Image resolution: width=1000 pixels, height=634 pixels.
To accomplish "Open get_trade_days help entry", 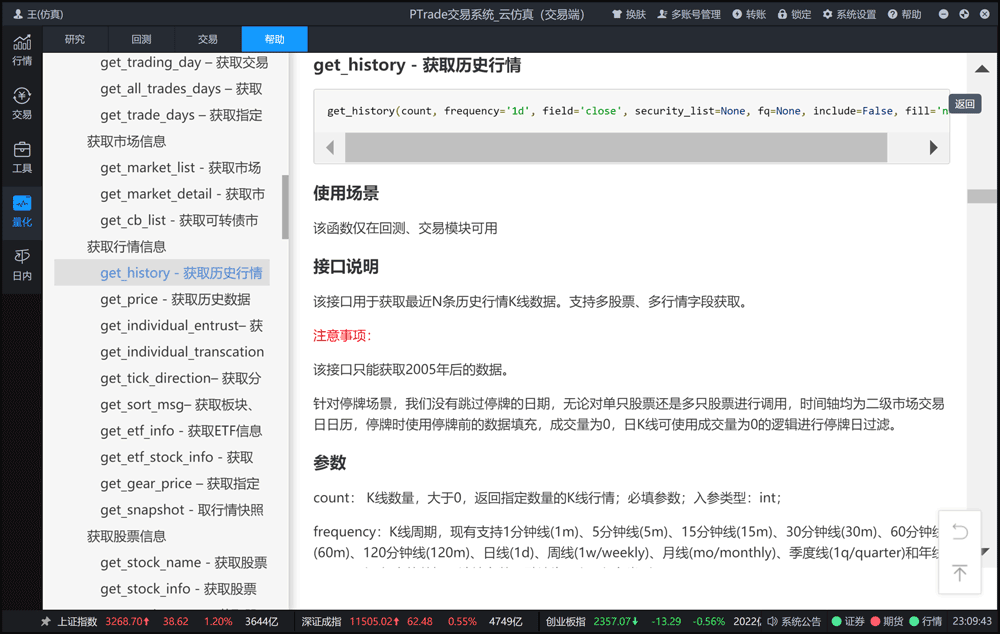I will (x=181, y=115).
